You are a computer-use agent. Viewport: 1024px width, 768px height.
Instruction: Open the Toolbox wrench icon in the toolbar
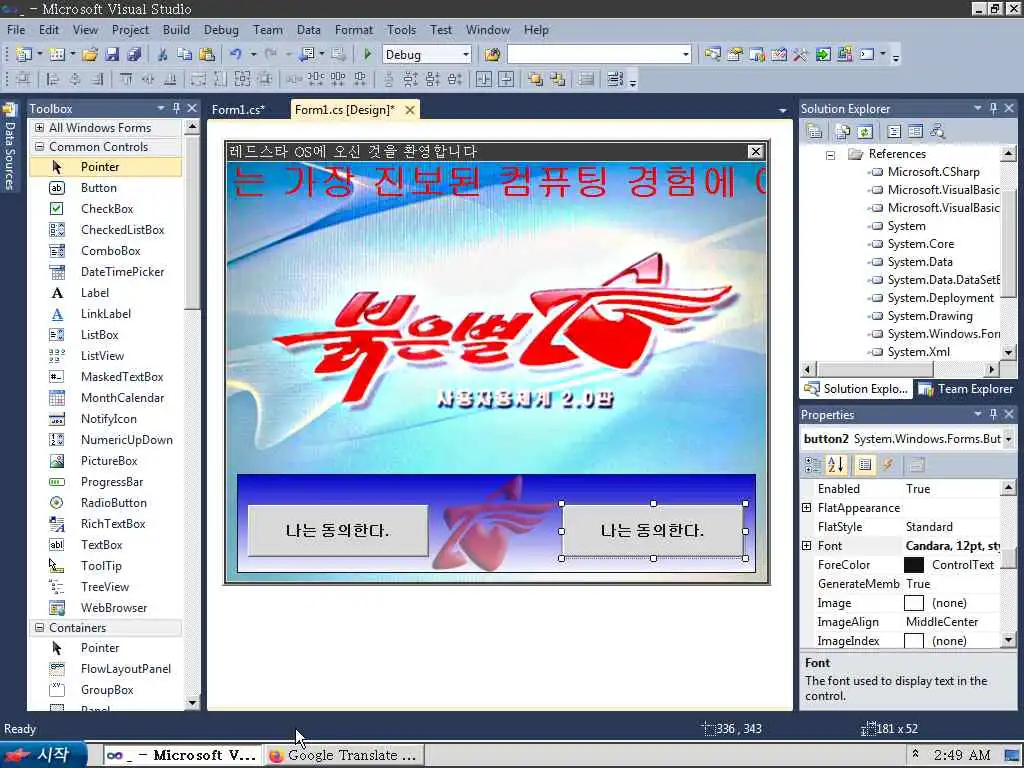click(x=801, y=55)
